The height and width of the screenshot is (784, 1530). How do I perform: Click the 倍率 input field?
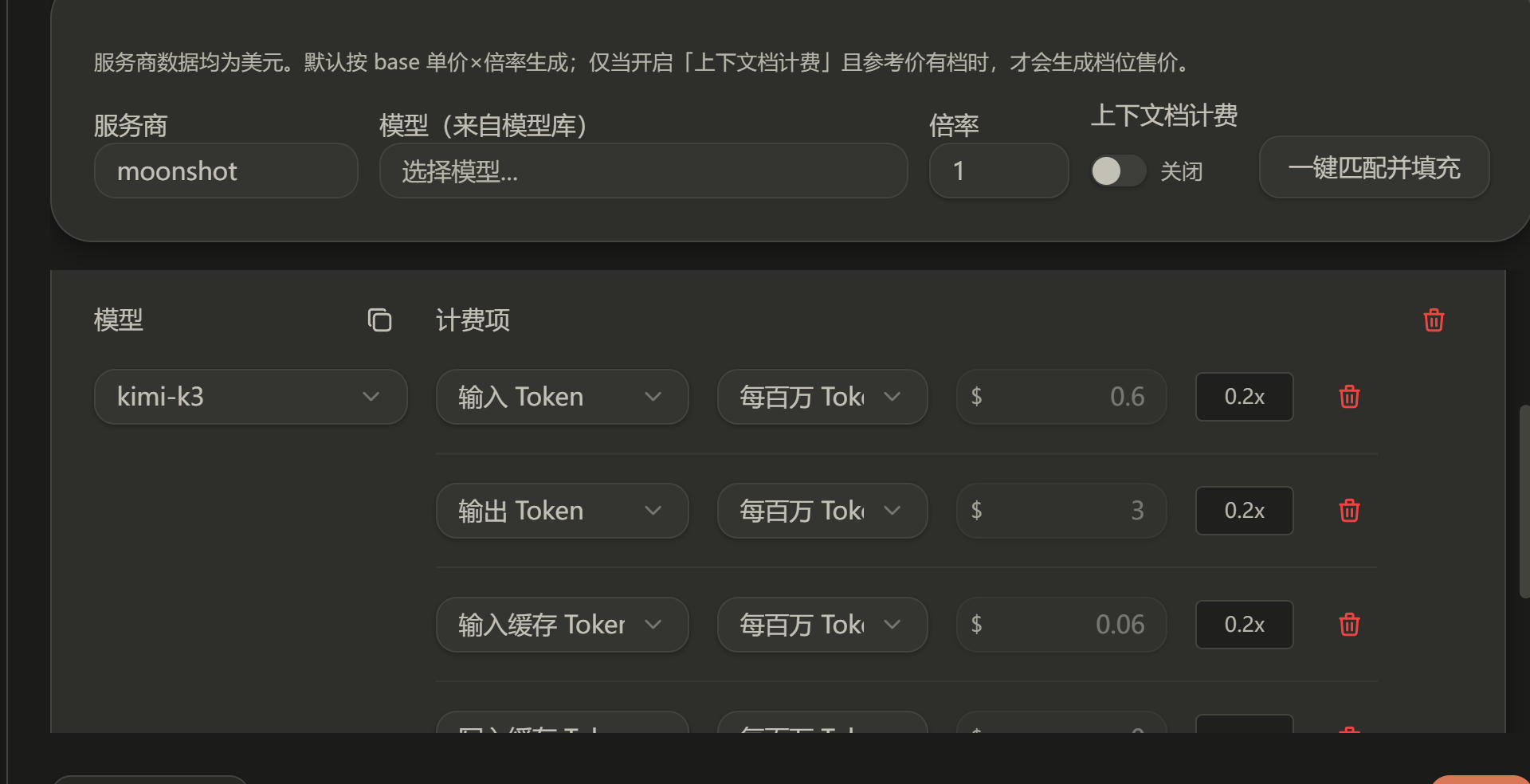click(x=998, y=171)
